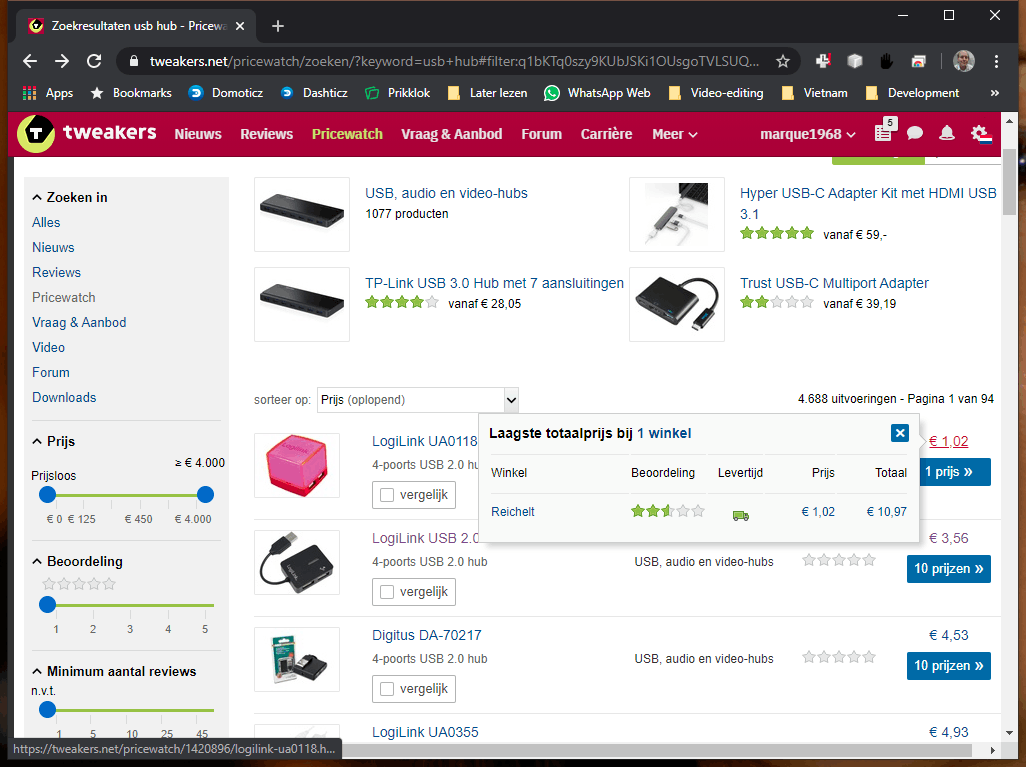Open the notifications bell icon
The height and width of the screenshot is (767, 1026).
(947, 134)
